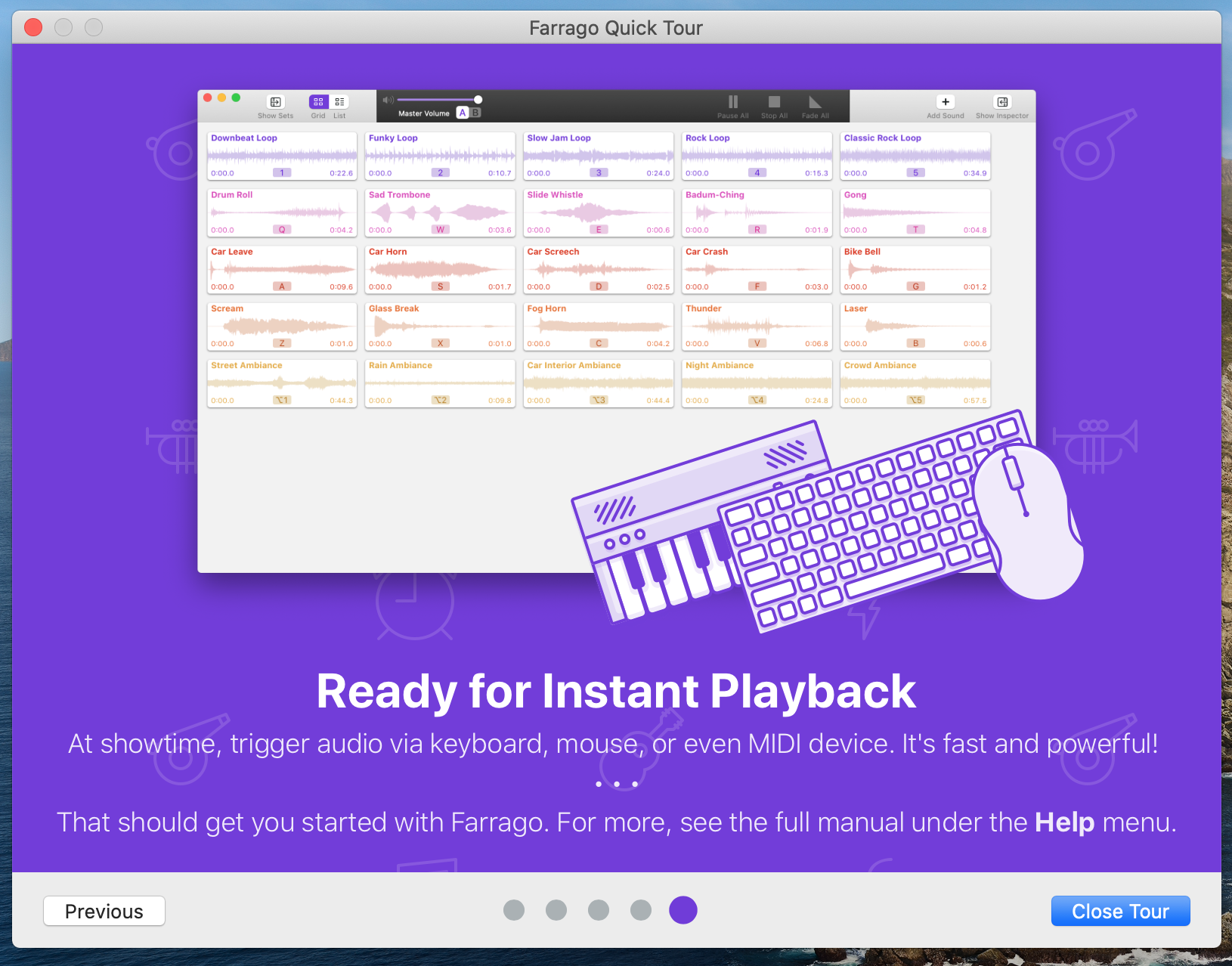Click the Car Crash sound tile

[757, 270]
